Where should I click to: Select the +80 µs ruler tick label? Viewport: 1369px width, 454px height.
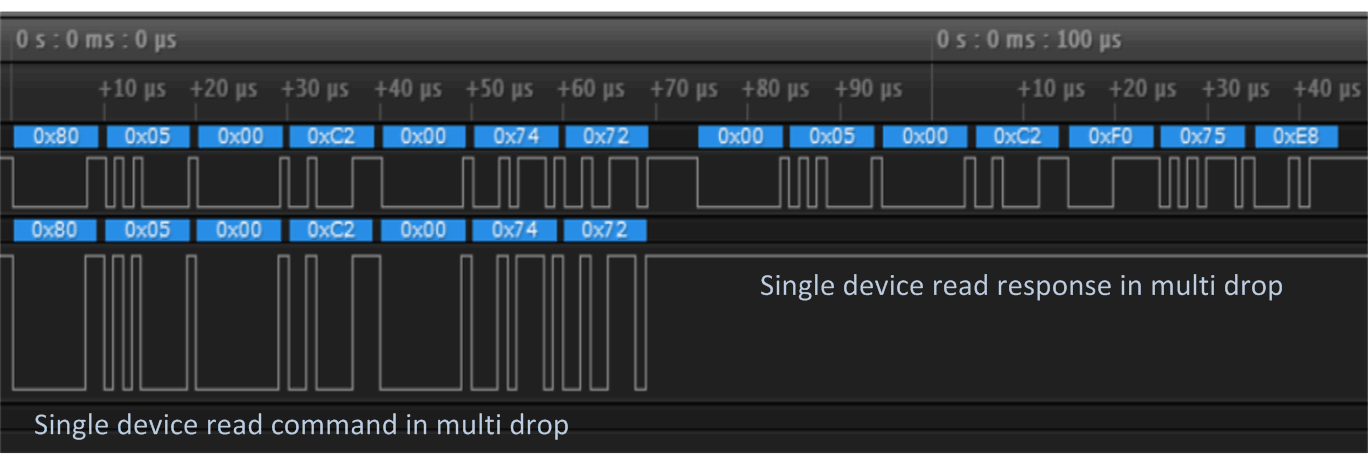click(776, 89)
